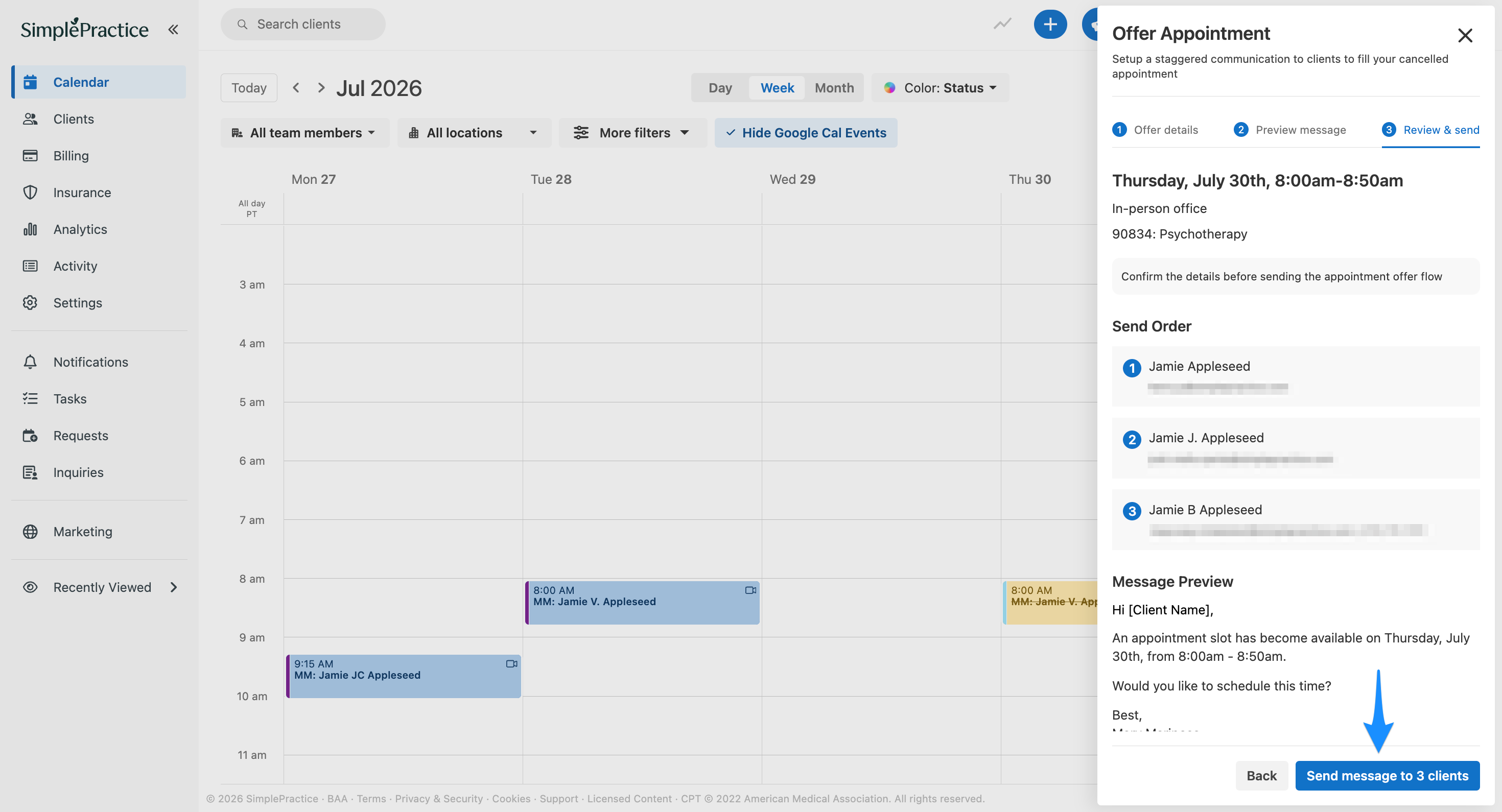This screenshot has width=1502, height=812.
Task: Open All locations dropdown
Action: (x=474, y=132)
